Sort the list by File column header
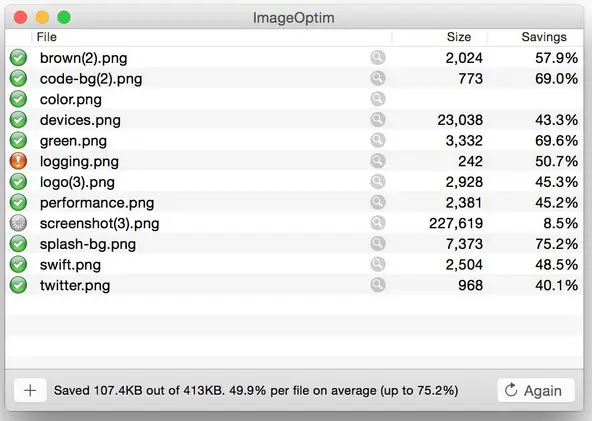Image resolution: width=592 pixels, height=421 pixels. tap(211, 37)
